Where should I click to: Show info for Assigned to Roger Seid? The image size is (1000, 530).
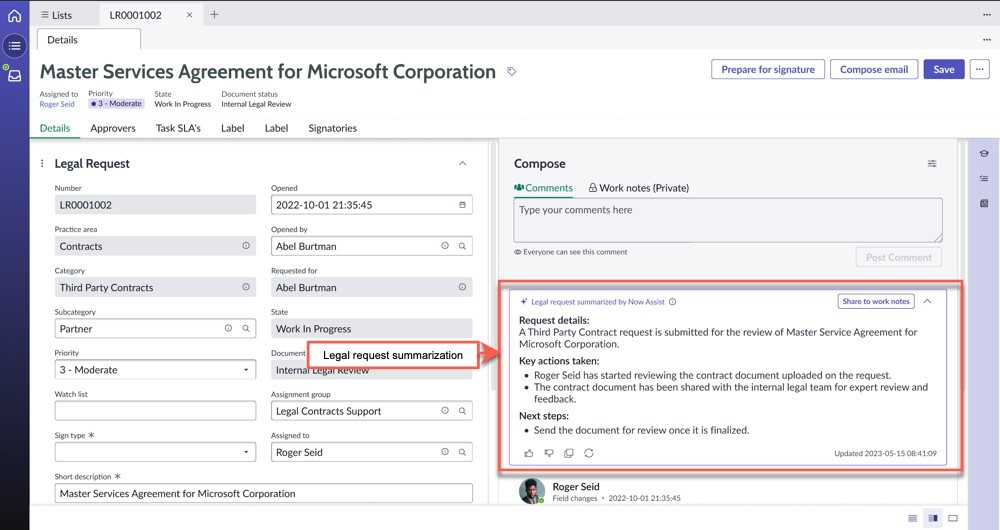coord(445,452)
